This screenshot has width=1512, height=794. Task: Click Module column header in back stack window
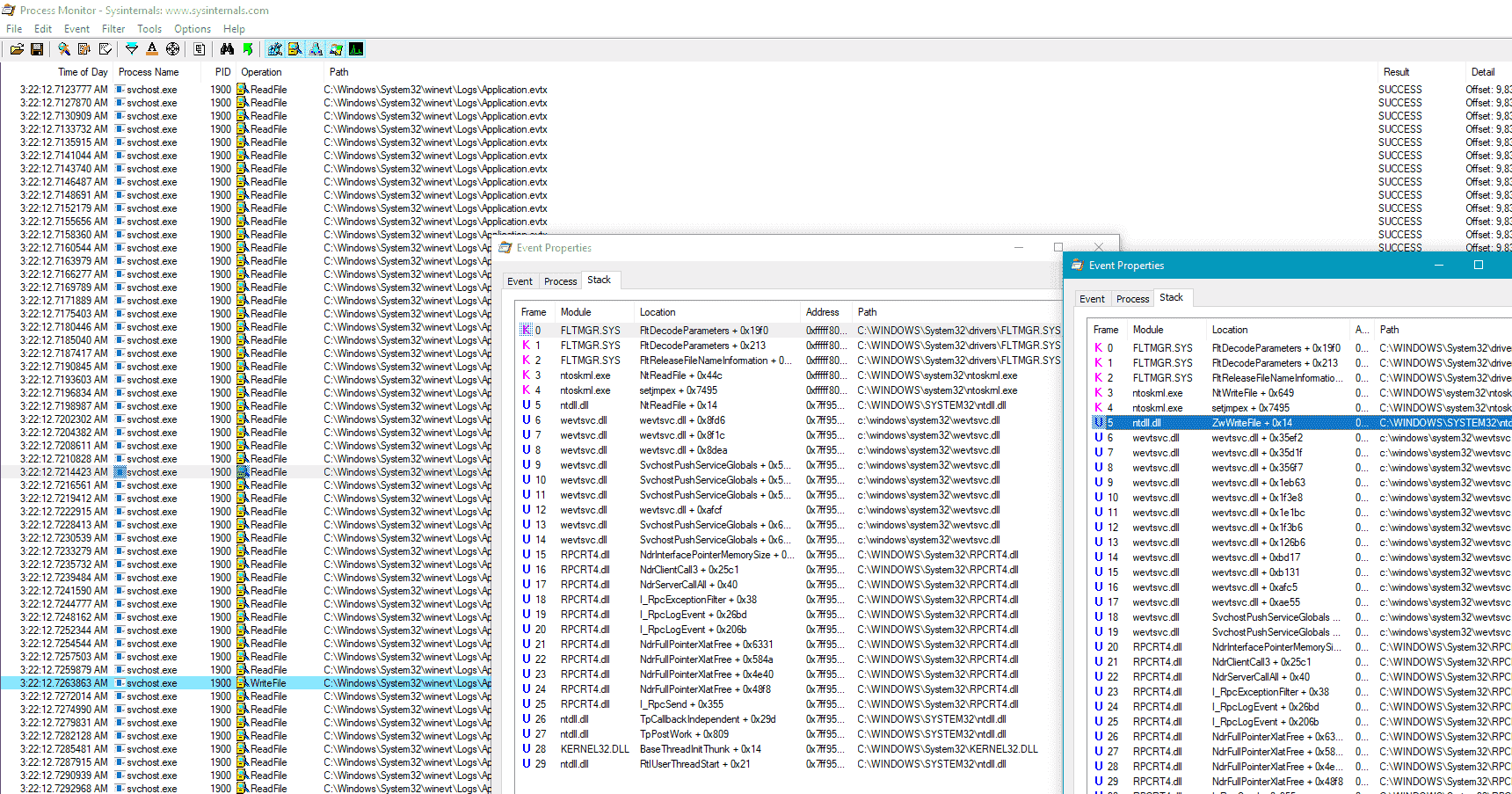coord(594,312)
